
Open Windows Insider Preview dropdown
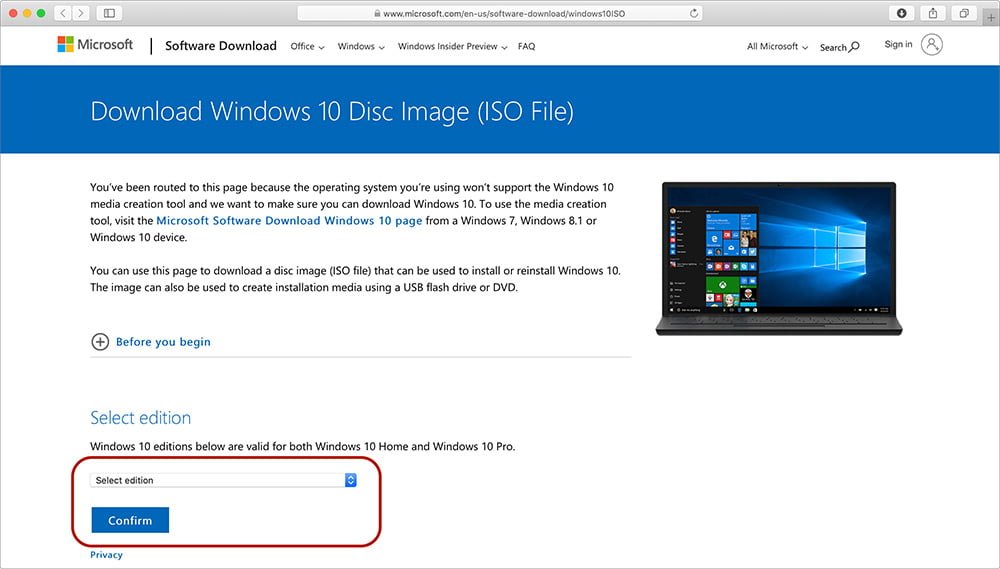pyautogui.click(x=452, y=46)
